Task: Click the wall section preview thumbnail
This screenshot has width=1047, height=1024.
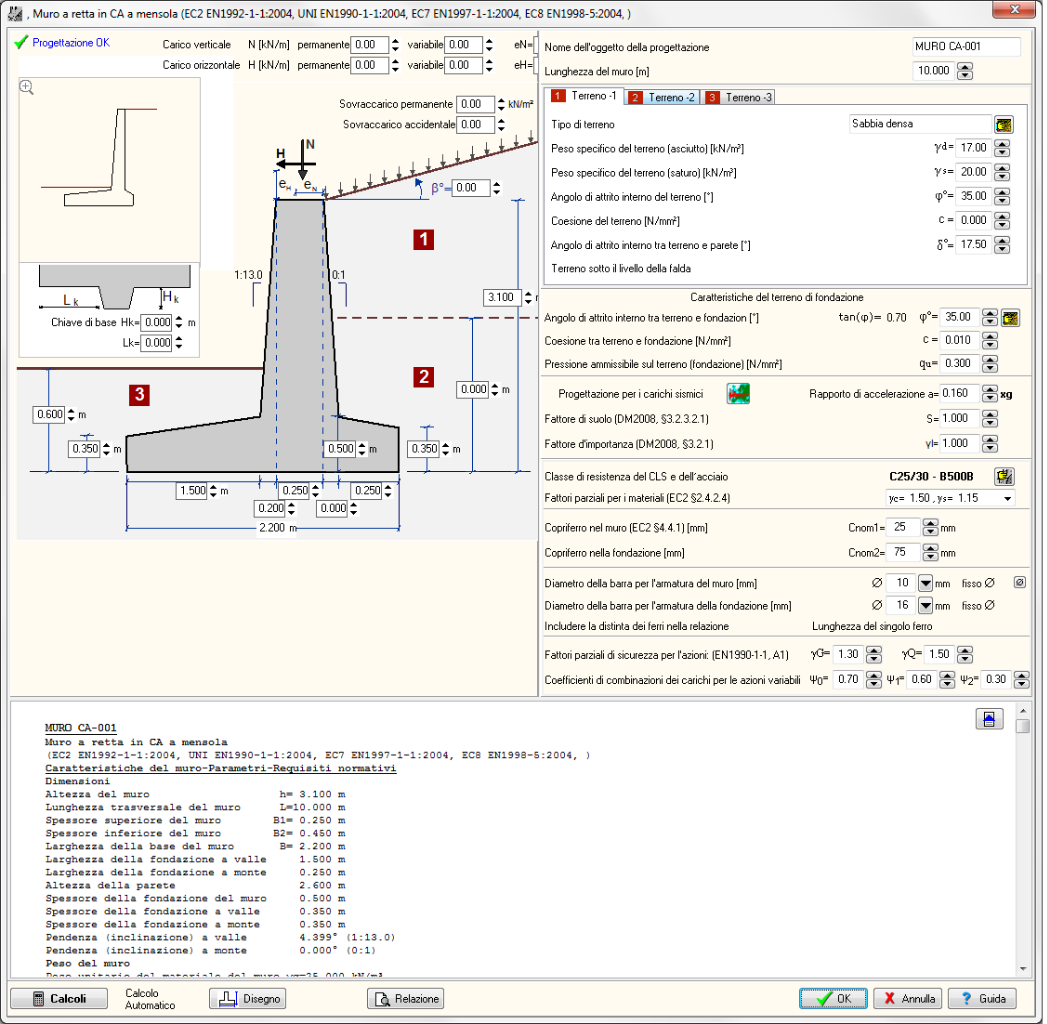Action: click(110, 170)
